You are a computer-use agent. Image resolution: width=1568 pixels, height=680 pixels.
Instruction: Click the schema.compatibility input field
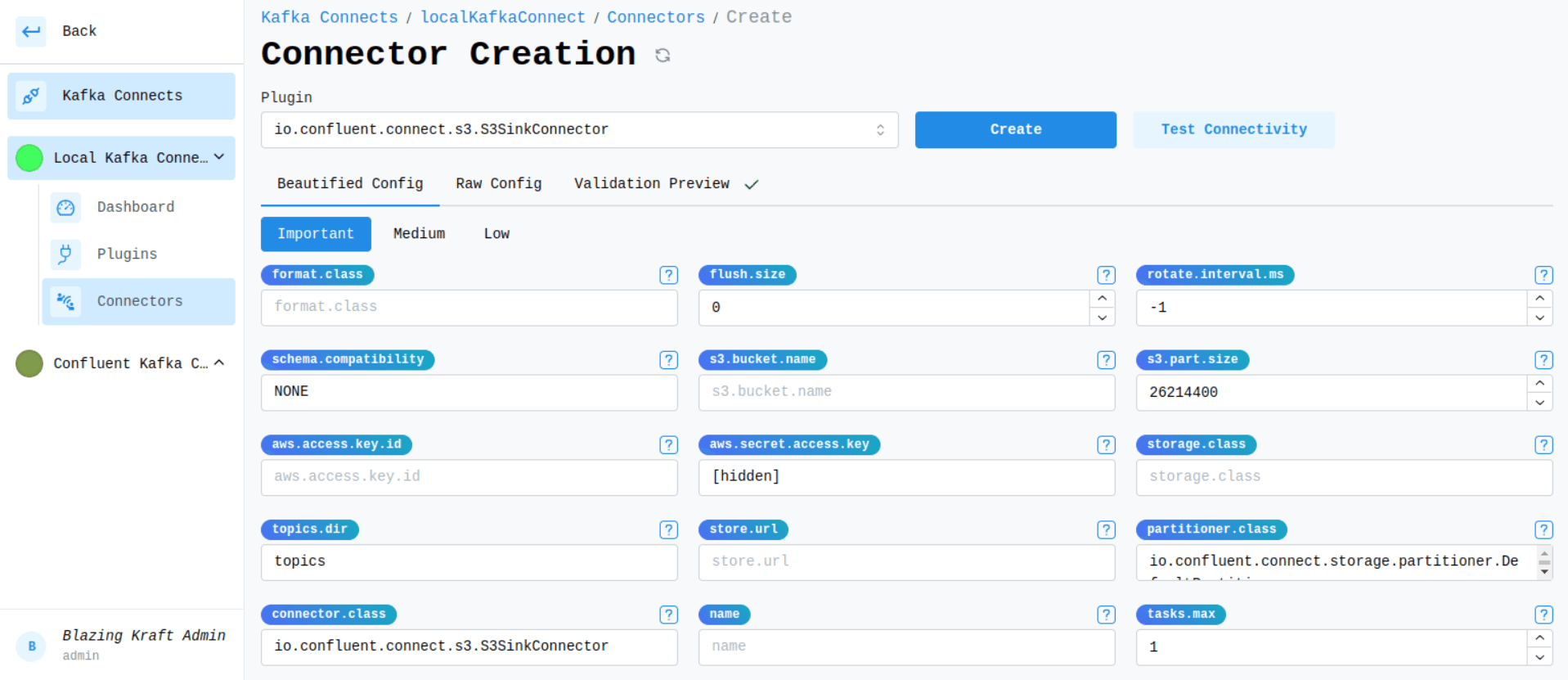point(469,392)
